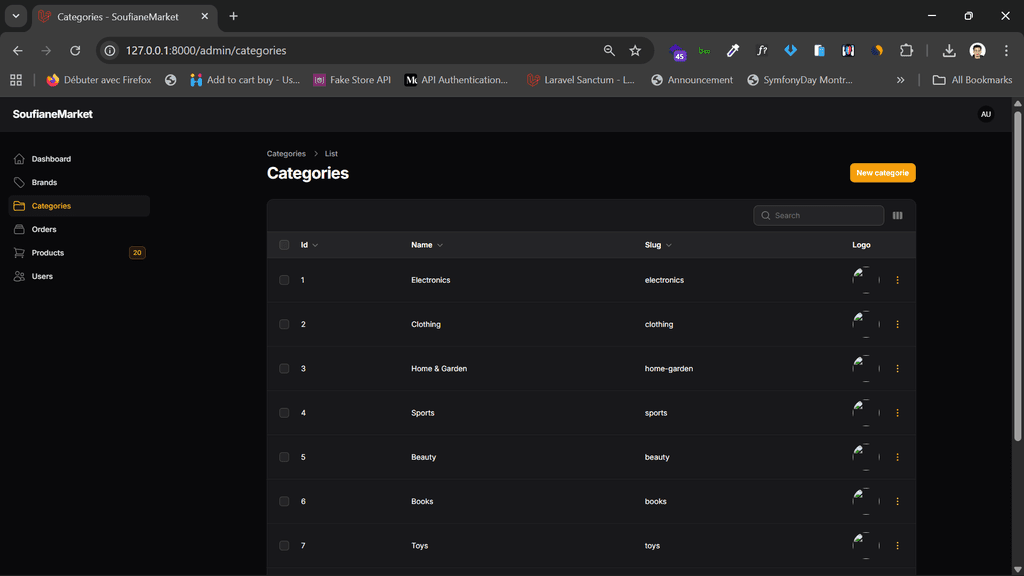Image resolution: width=1024 pixels, height=576 pixels.
Task: Click the Dashboard home icon in sidebar
Action: pyautogui.click(x=19, y=159)
